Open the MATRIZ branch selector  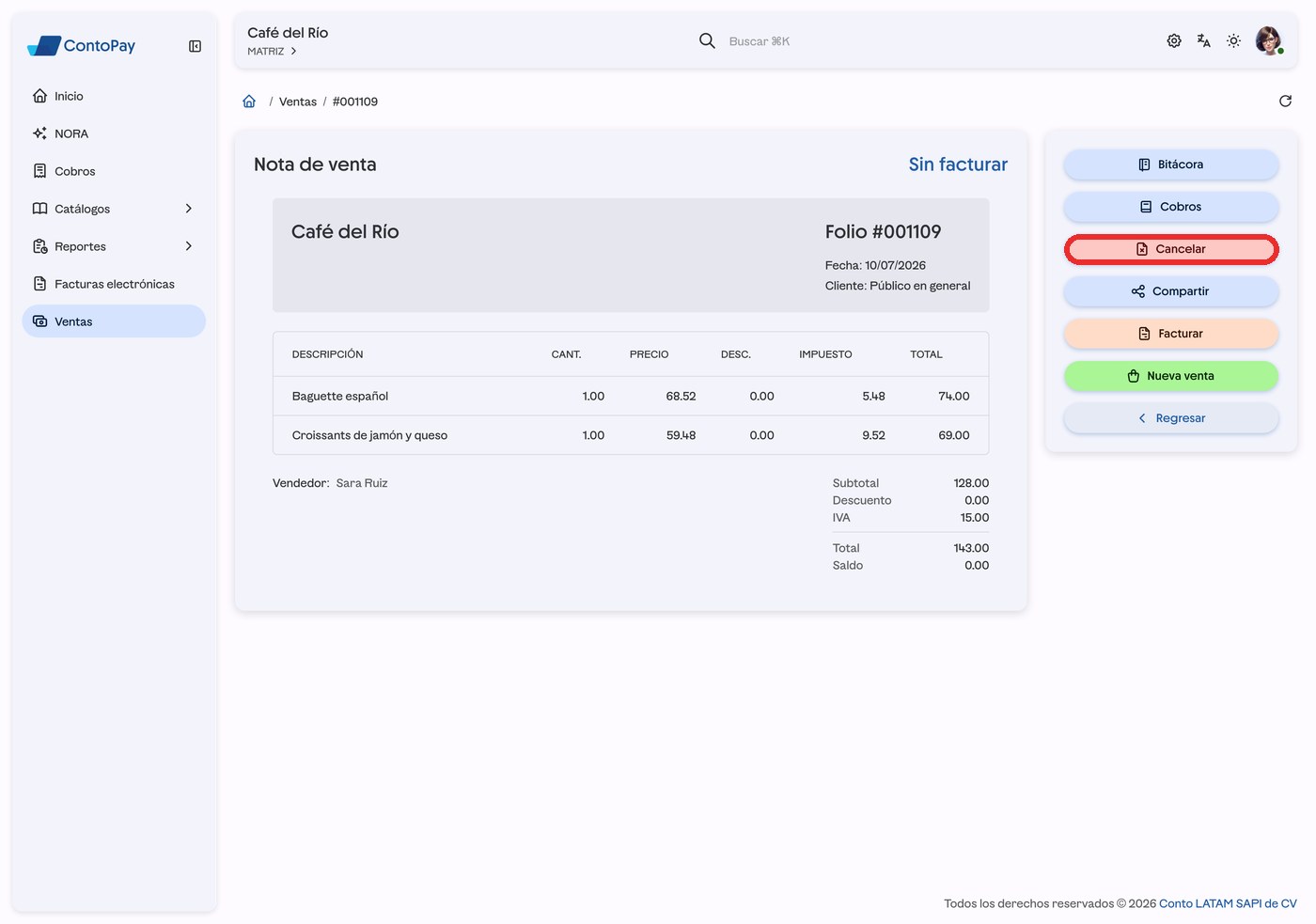(x=272, y=52)
